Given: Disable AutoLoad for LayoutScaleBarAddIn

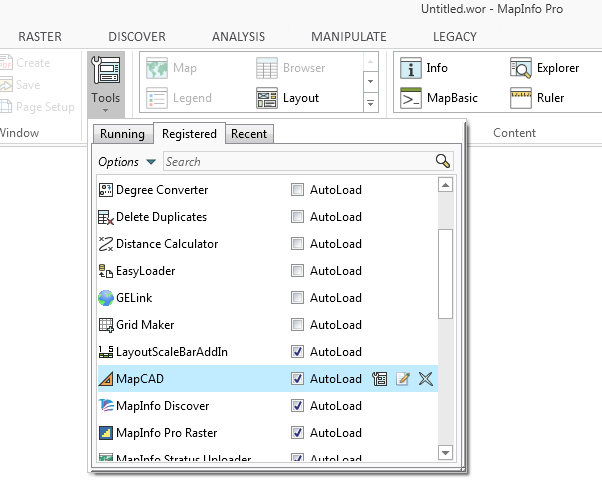Looking at the screenshot, I should [x=298, y=352].
